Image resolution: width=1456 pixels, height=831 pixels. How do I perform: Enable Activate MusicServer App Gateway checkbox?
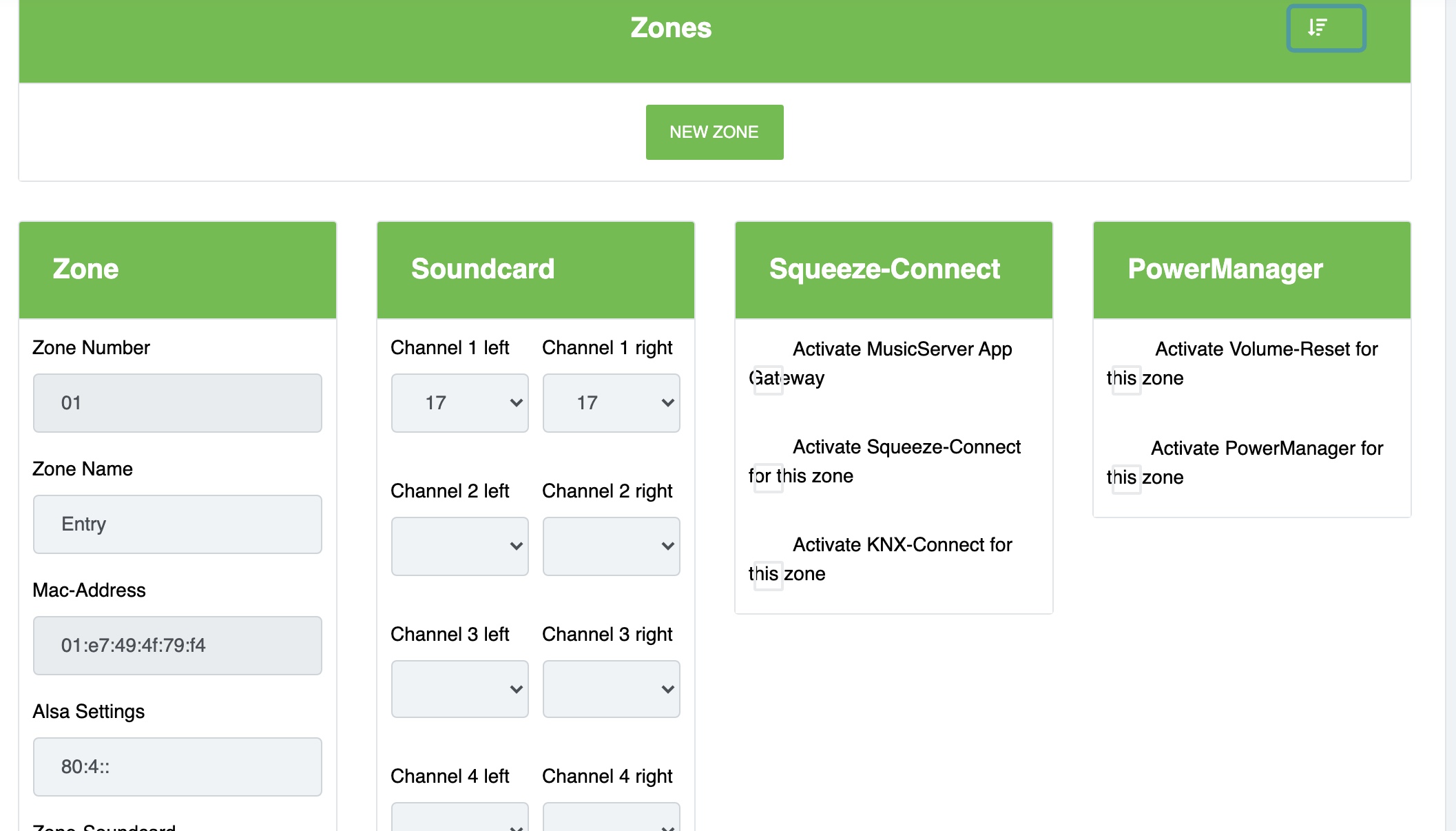768,380
